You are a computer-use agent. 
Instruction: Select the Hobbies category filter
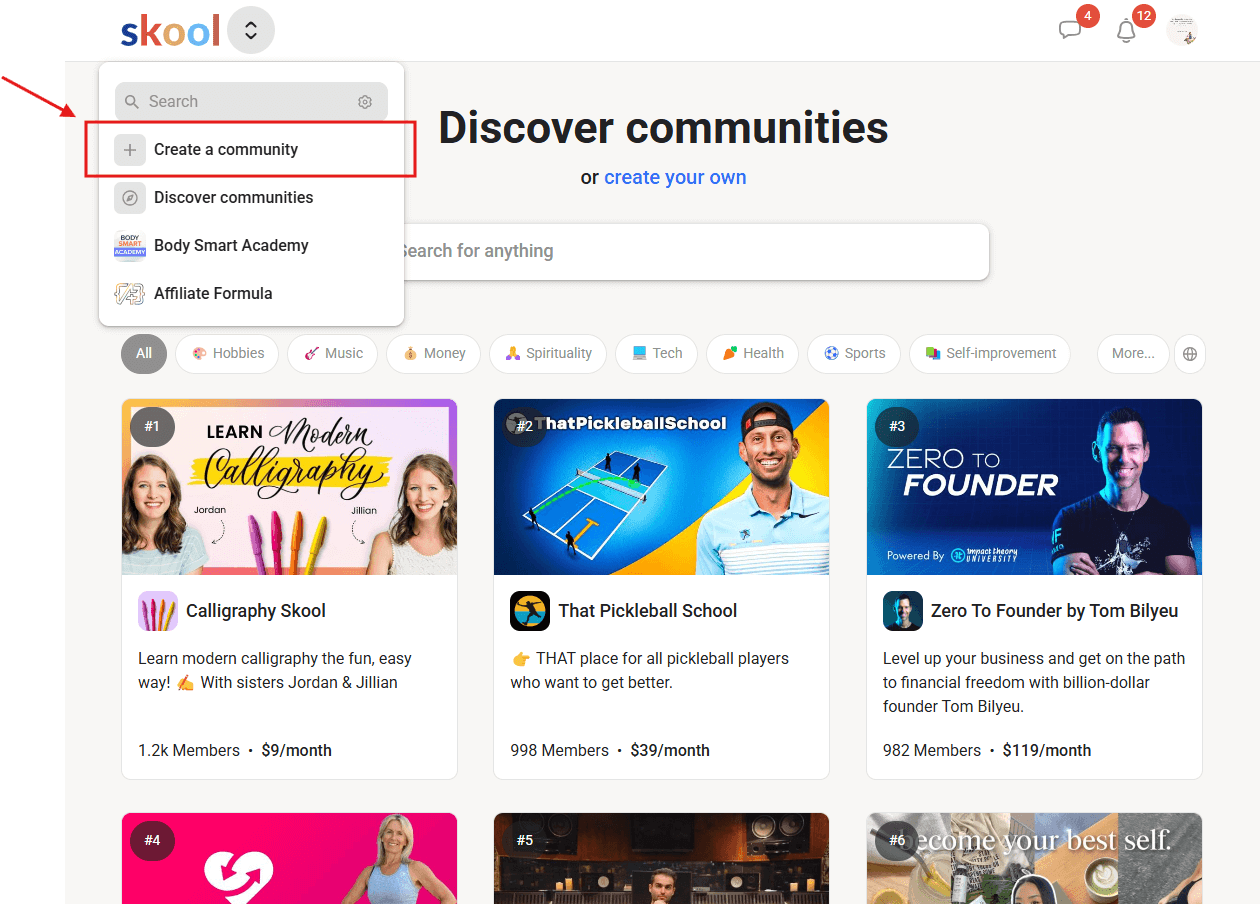point(228,354)
